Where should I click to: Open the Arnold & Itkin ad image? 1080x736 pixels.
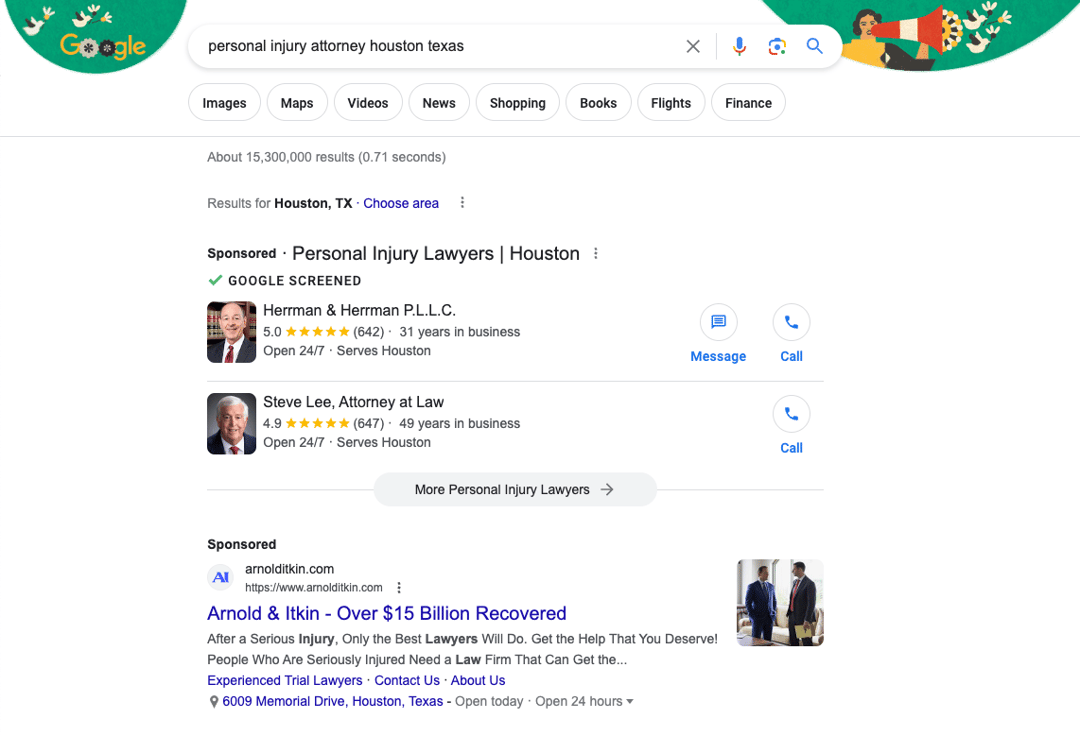[x=780, y=602]
